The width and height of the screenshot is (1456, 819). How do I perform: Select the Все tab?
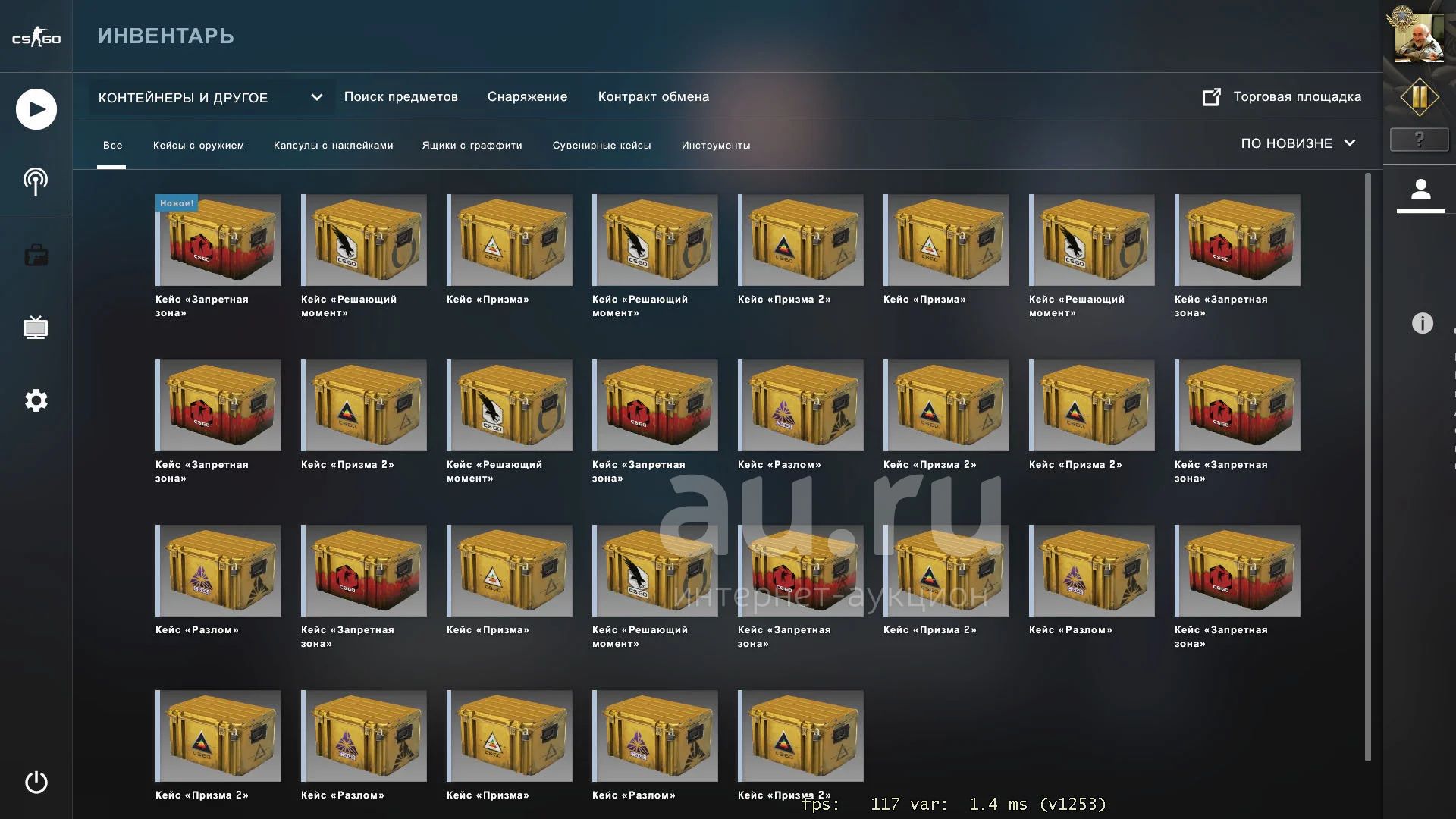(112, 146)
